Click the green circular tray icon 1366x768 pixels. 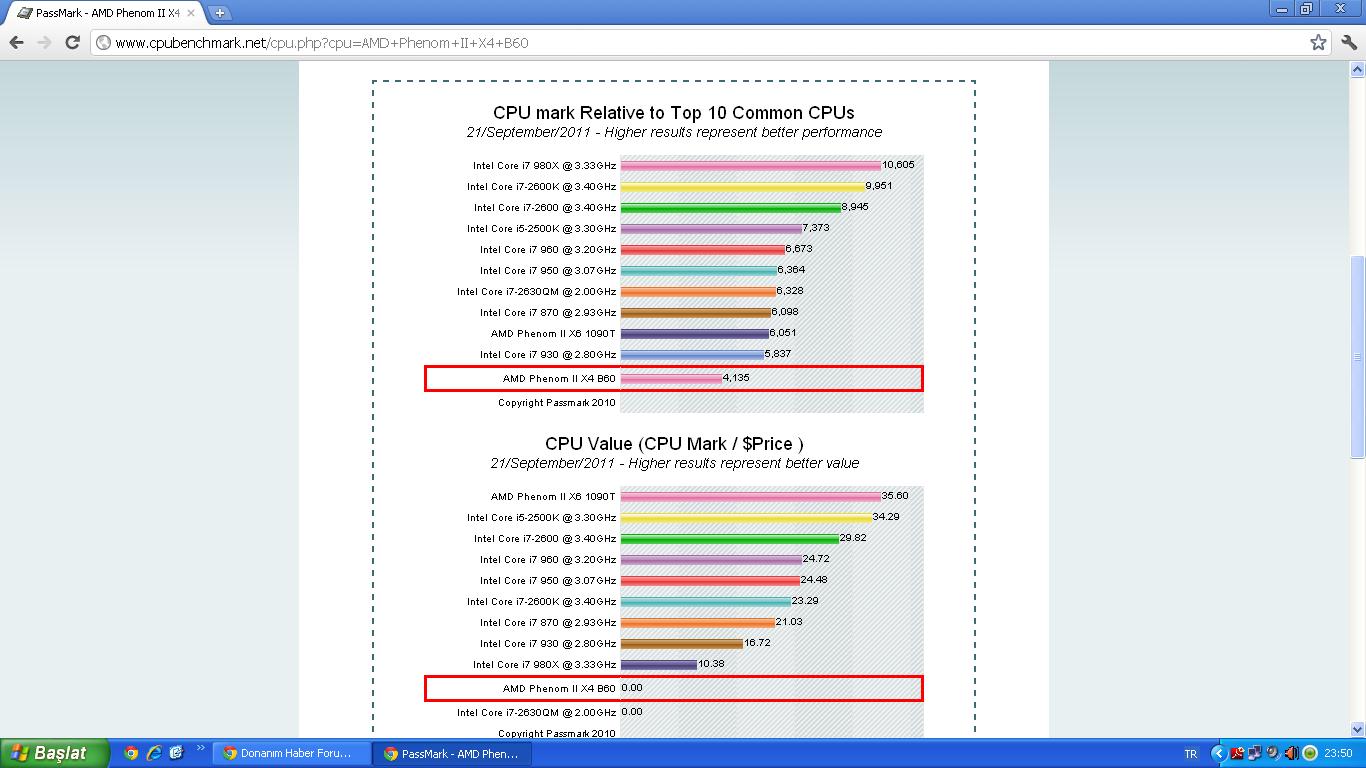coord(1309,753)
